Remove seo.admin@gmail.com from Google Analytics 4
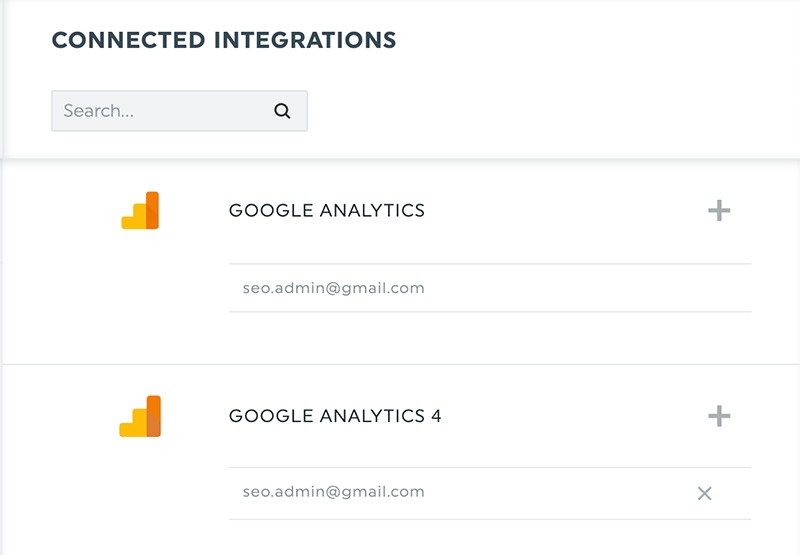Viewport: 800px width, 555px height. click(x=704, y=493)
